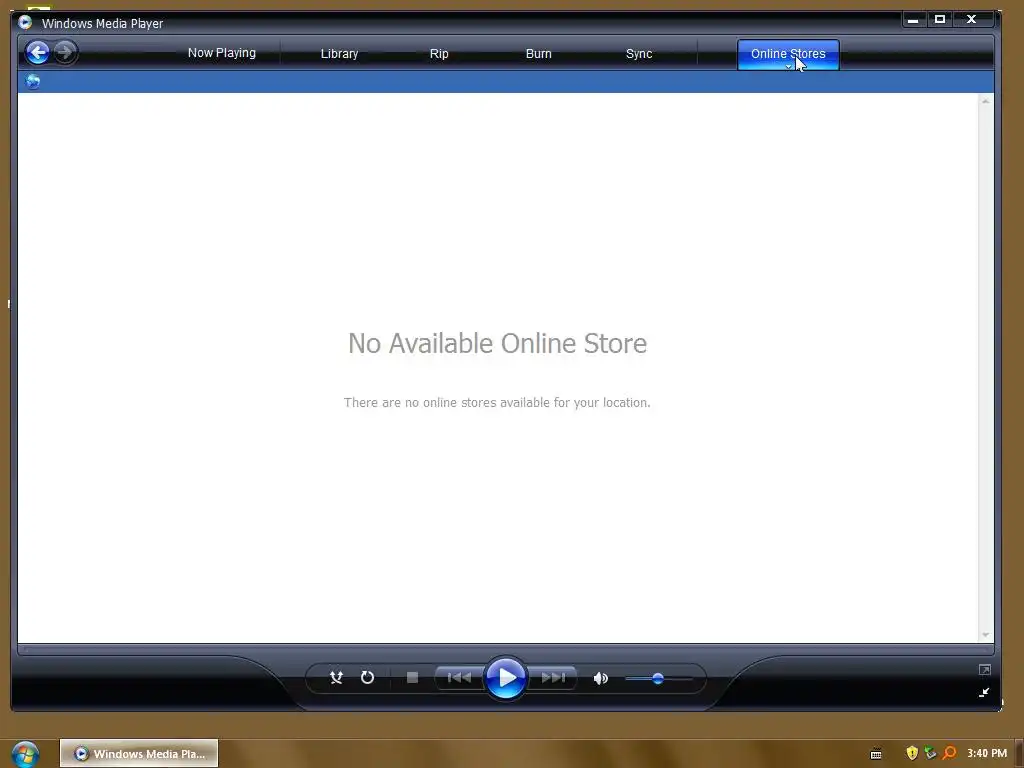The width and height of the screenshot is (1024, 768).
Task: Skip to the next track
Action: (x=553, y=678)
